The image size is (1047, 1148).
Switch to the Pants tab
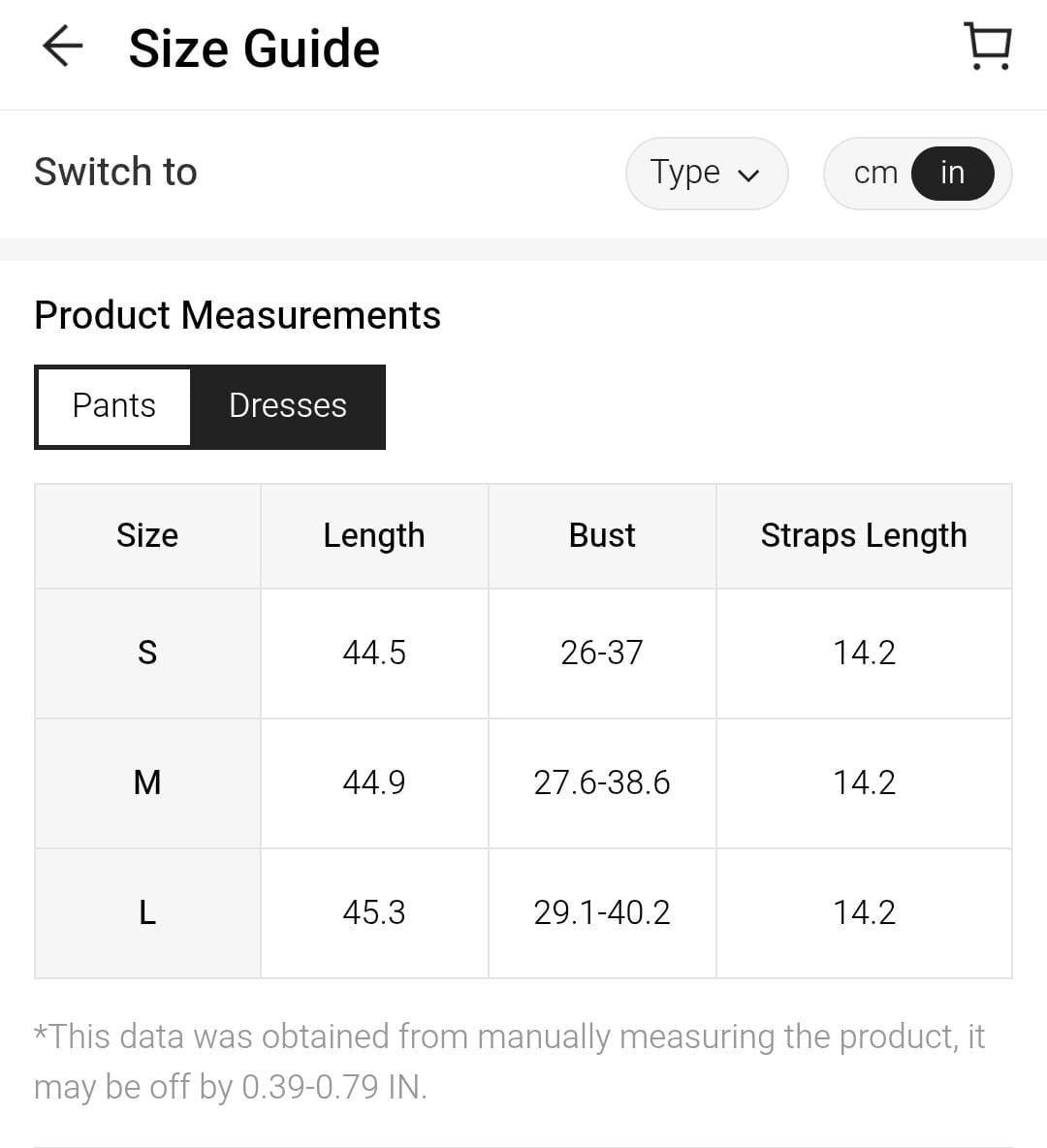113,406
